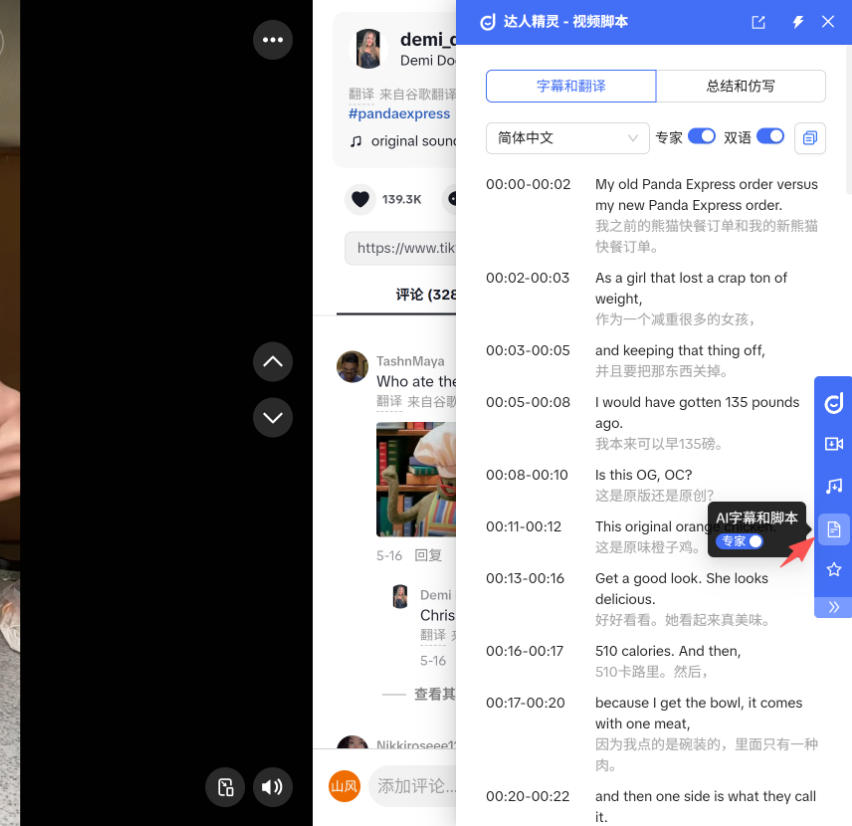
Task: Click subtitle "and keeping that thing off,"
Action: [x=680, y=351]
